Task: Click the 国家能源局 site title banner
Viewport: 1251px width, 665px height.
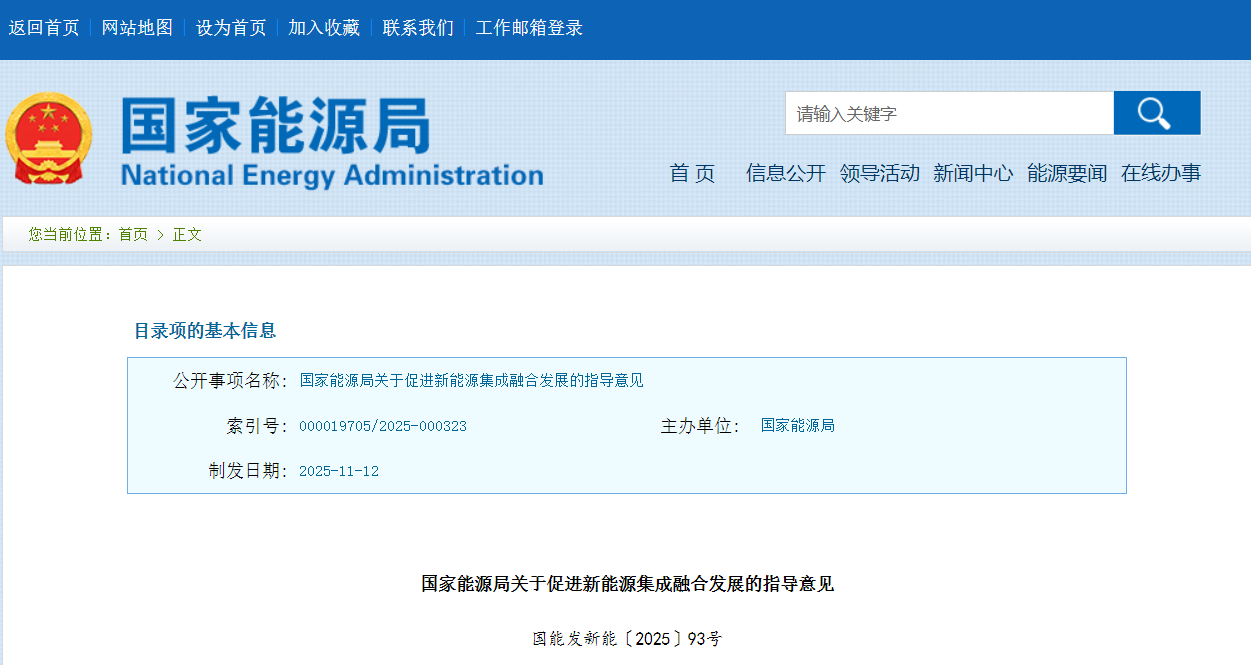Action: [331, 142]
